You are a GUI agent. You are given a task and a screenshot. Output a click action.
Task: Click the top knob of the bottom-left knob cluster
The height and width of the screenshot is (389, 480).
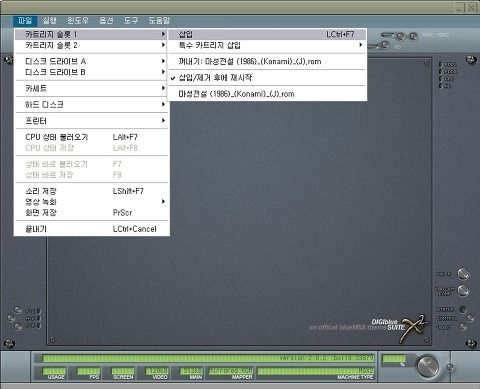pyautogui.click(x=18, y=310)
